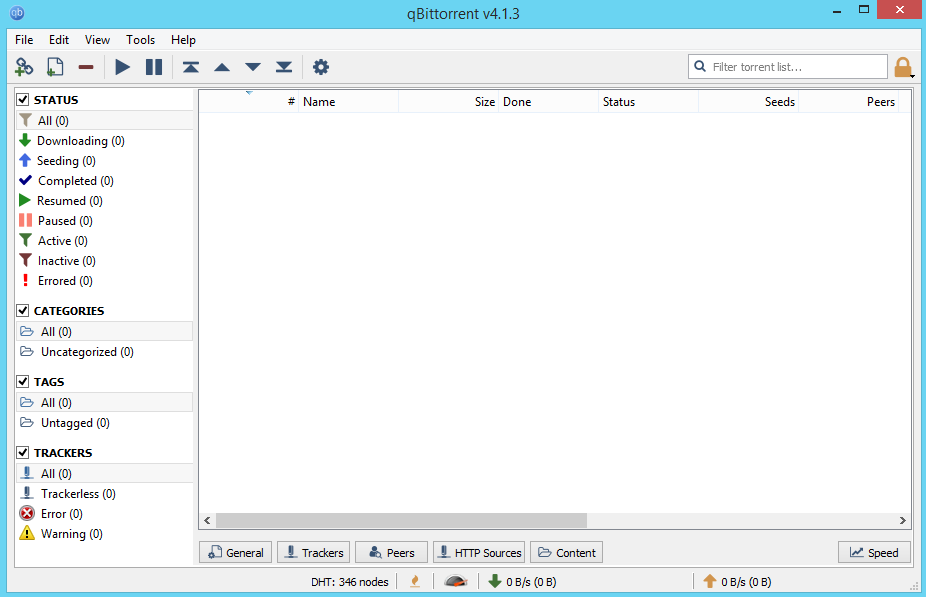Filter by Paused (0)
The height and width of the screenshot is (597, 926).
pos(105,221)
